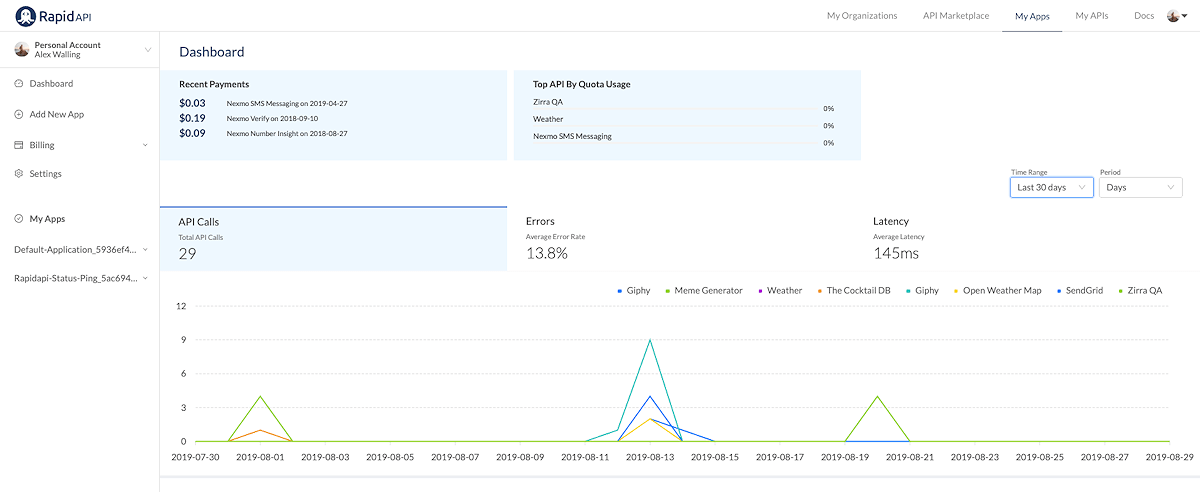This screenshot has height=492, width=1200.
Task: Expand the Personal Account switcher chevron
Action: pos(148,50)
